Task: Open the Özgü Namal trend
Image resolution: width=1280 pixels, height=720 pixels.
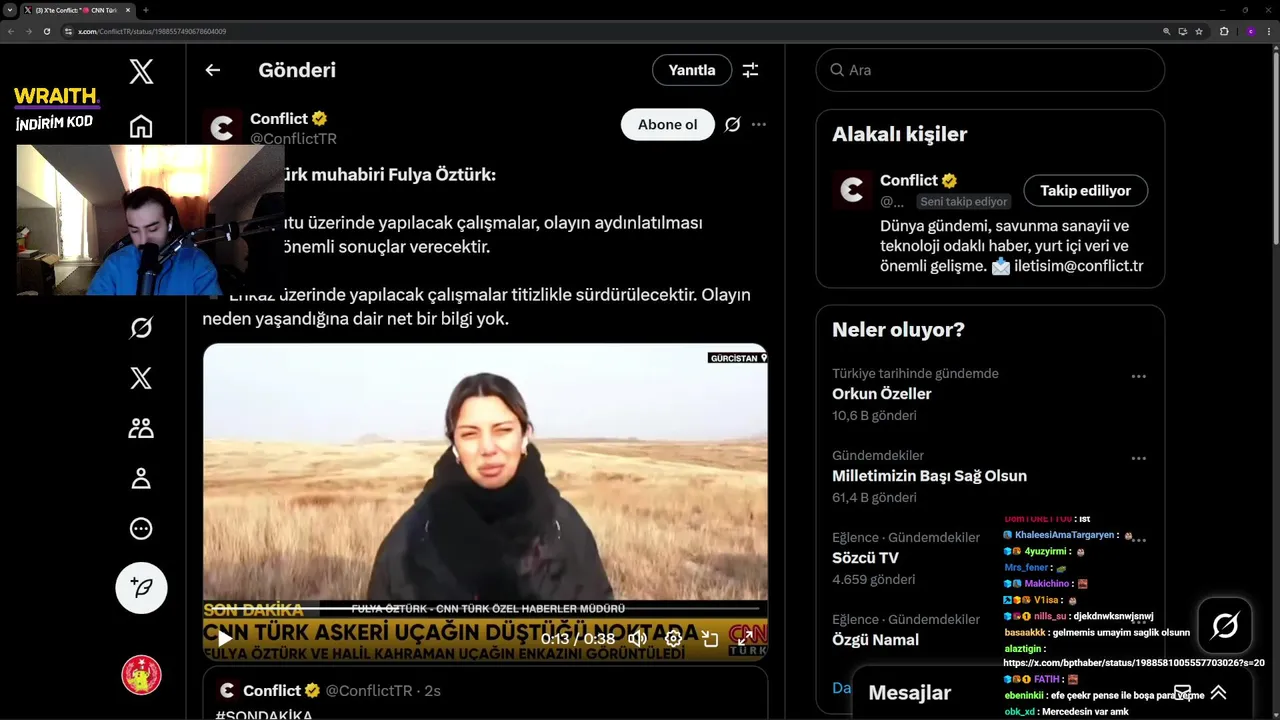Action: pos(875,640)
